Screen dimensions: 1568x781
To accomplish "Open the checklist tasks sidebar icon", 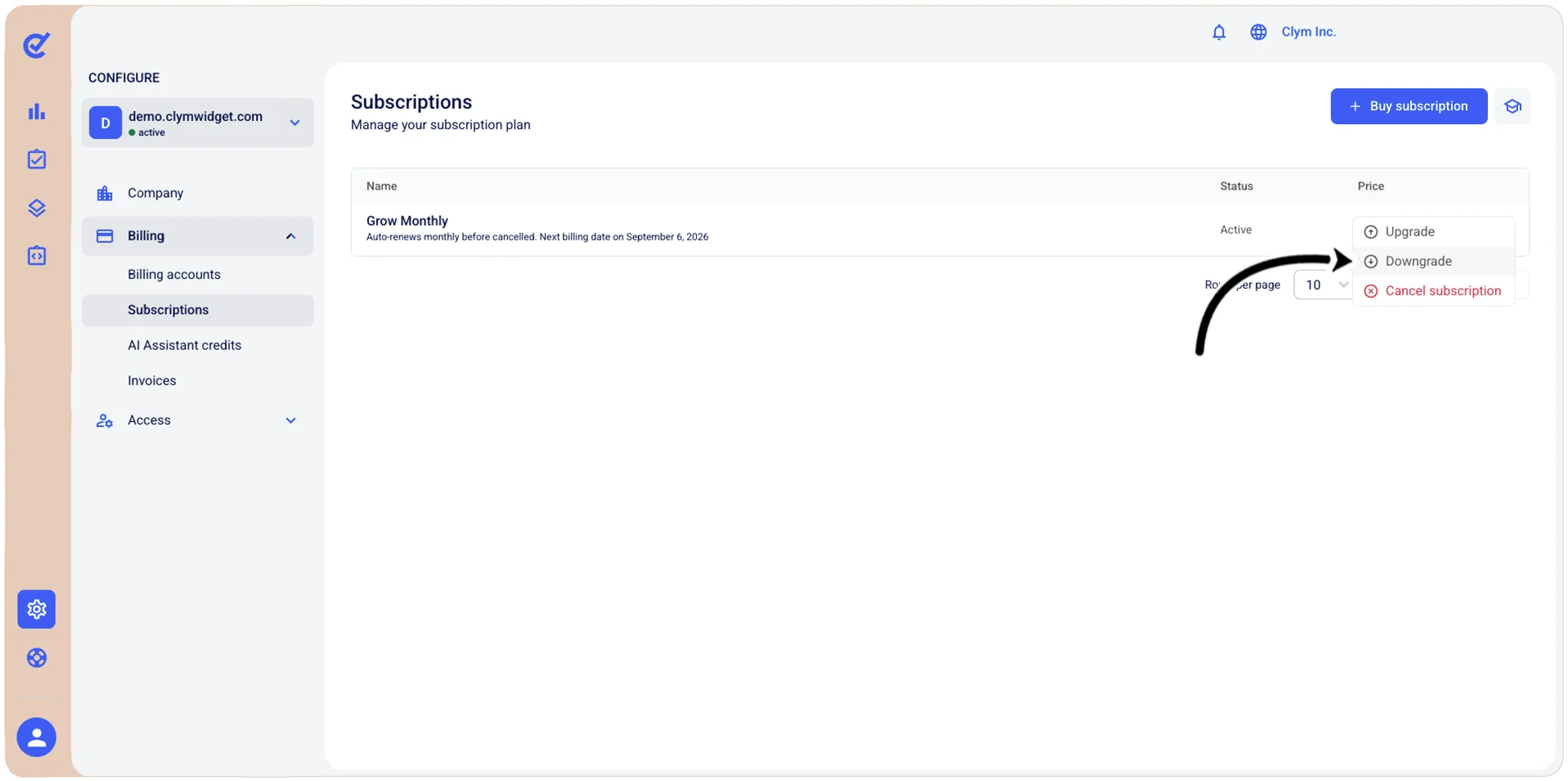I will coord(37,159).
